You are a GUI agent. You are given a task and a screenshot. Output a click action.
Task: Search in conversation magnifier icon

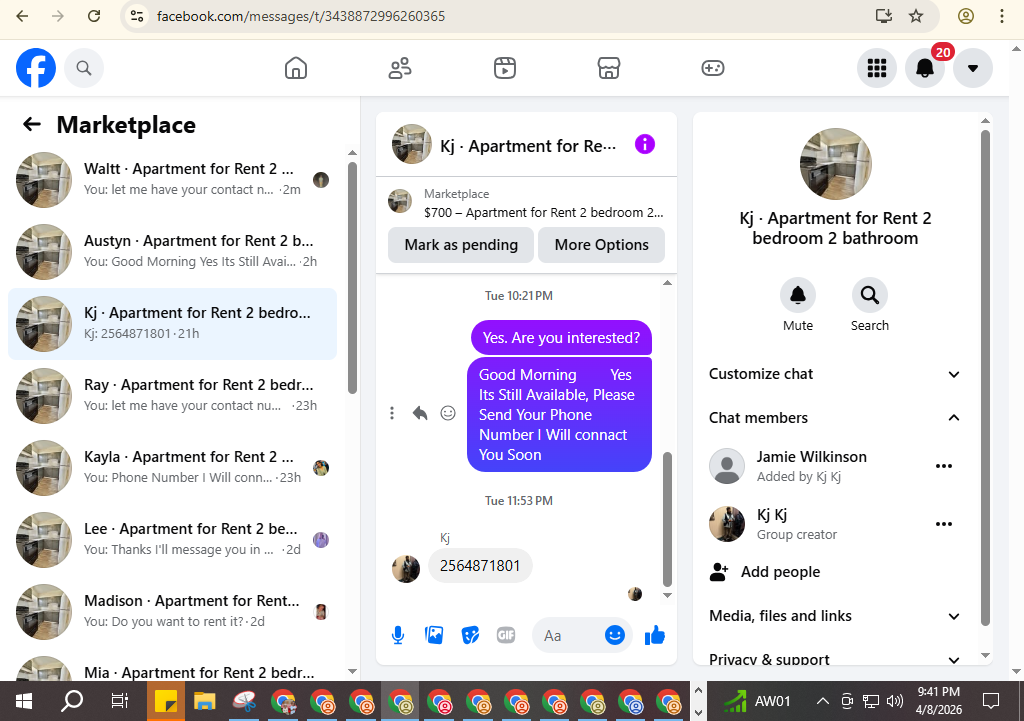click(869, 295)
